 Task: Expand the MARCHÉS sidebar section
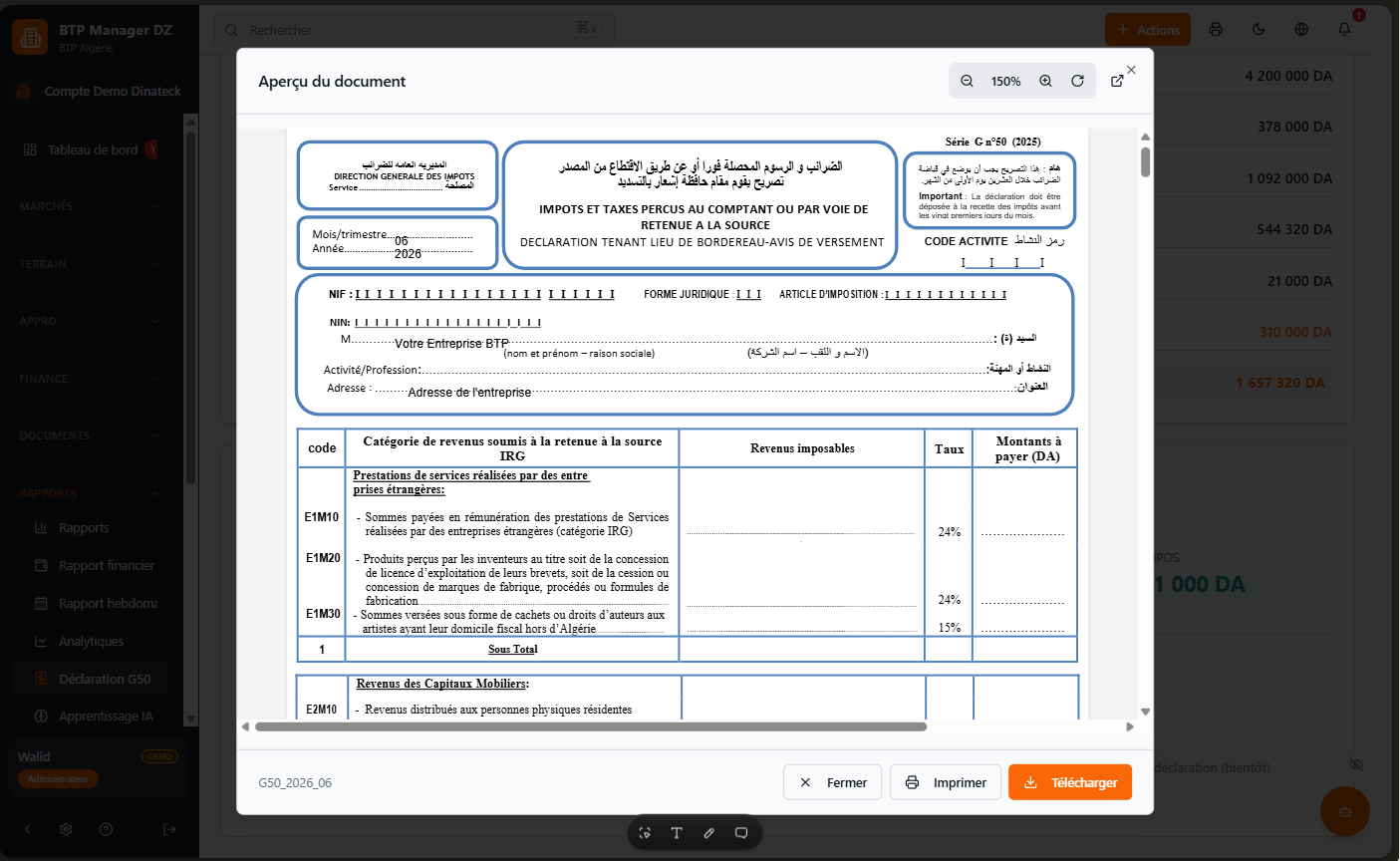[x=90, y=206]
